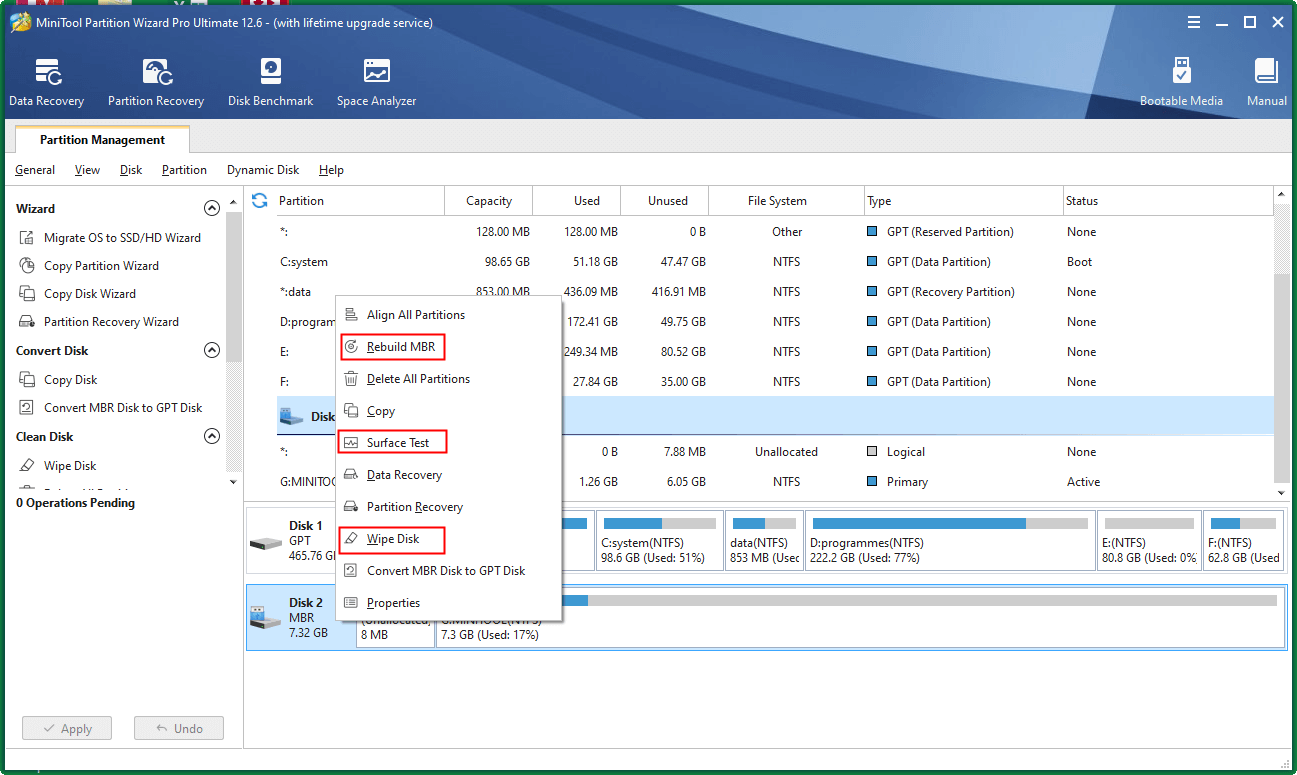Image resolution: width=1297 pixels, height=775 pixels.
Task: Click the Wipe Disk eraser icon in the sidebar
Action: point(27,466)
